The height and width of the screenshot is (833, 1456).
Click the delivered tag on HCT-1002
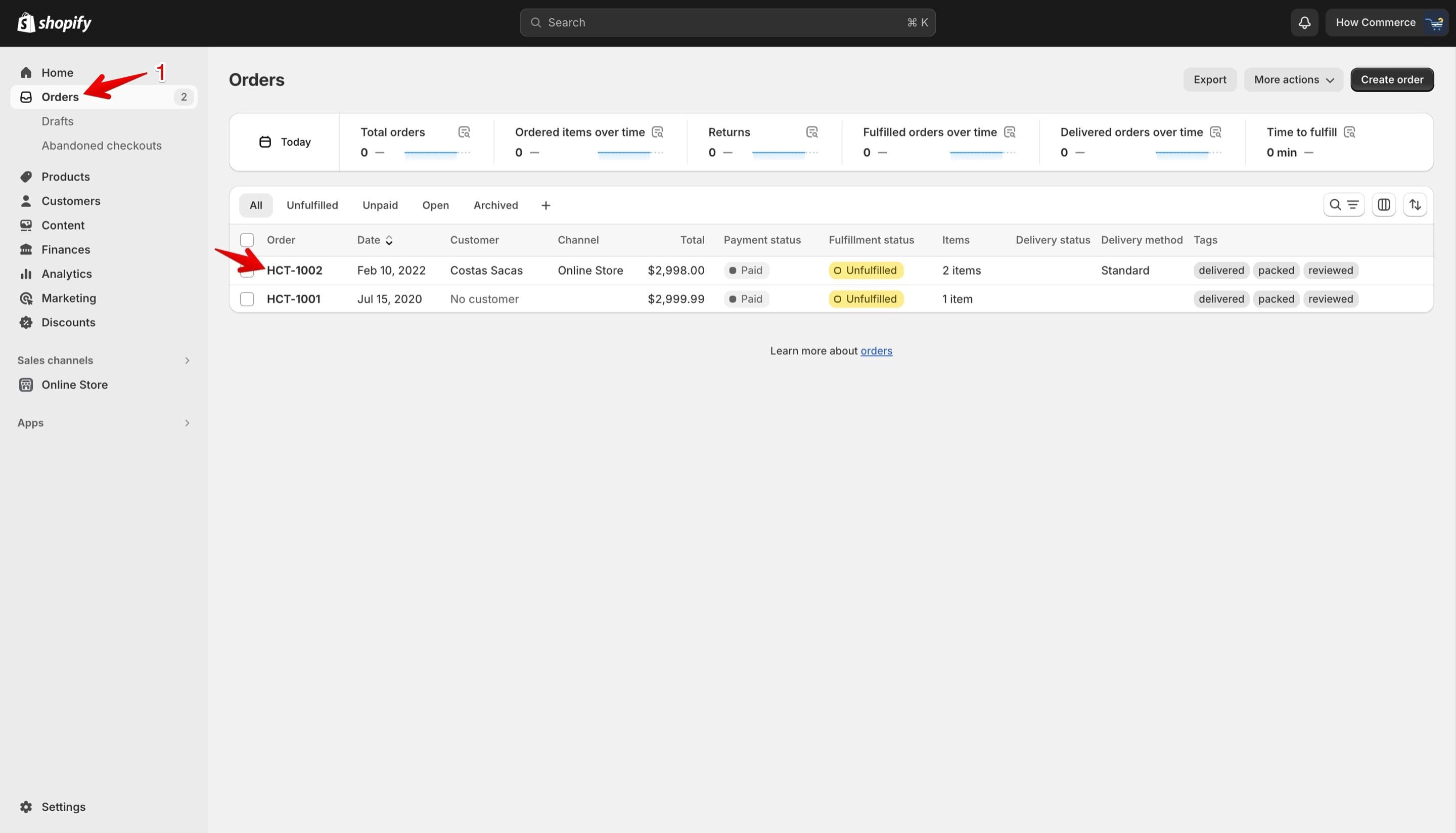click(x=1221, y=271)
